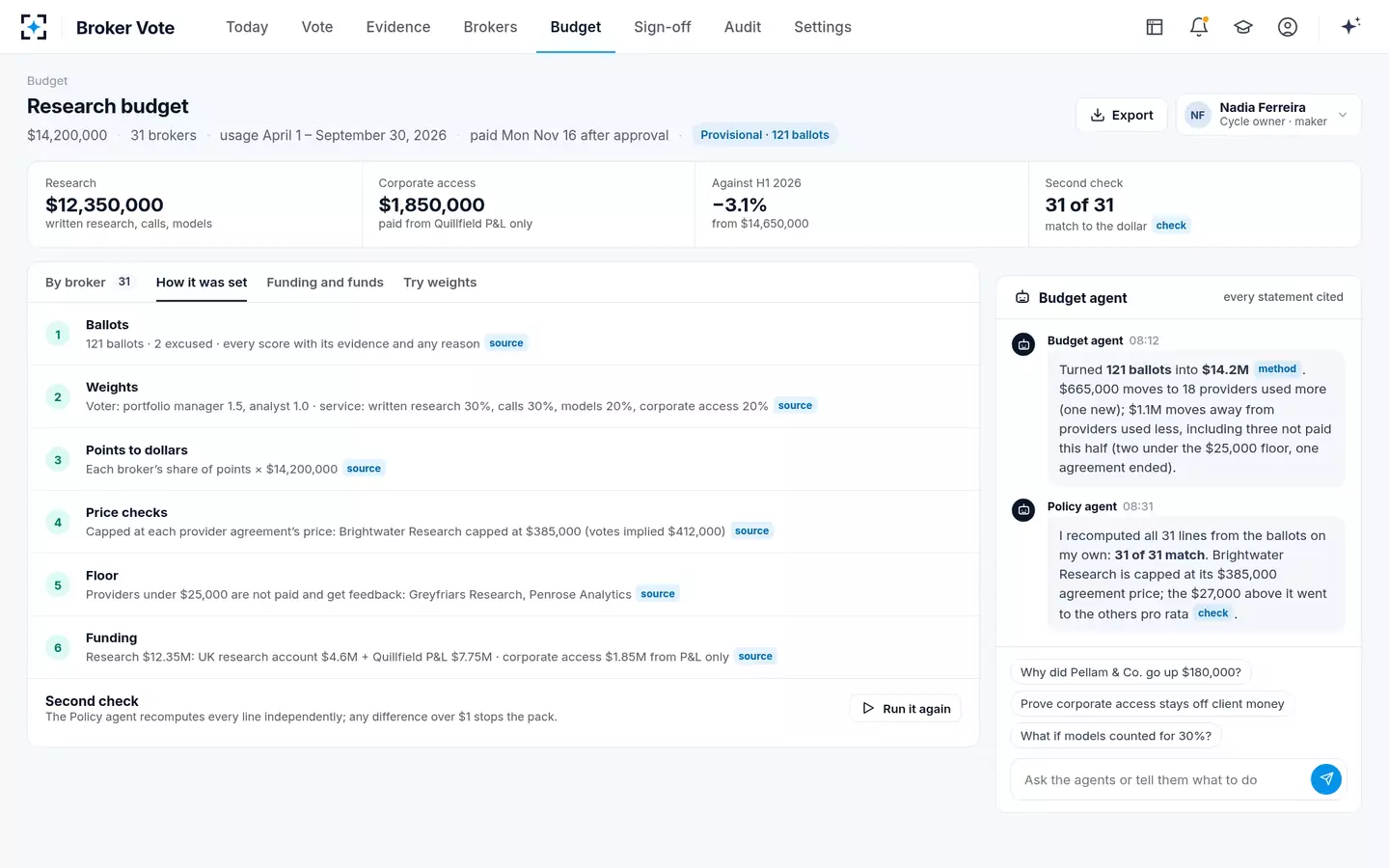Open the AI sparkle assistant icon
Screen dimensions: 1389x868
[1350, 27]
